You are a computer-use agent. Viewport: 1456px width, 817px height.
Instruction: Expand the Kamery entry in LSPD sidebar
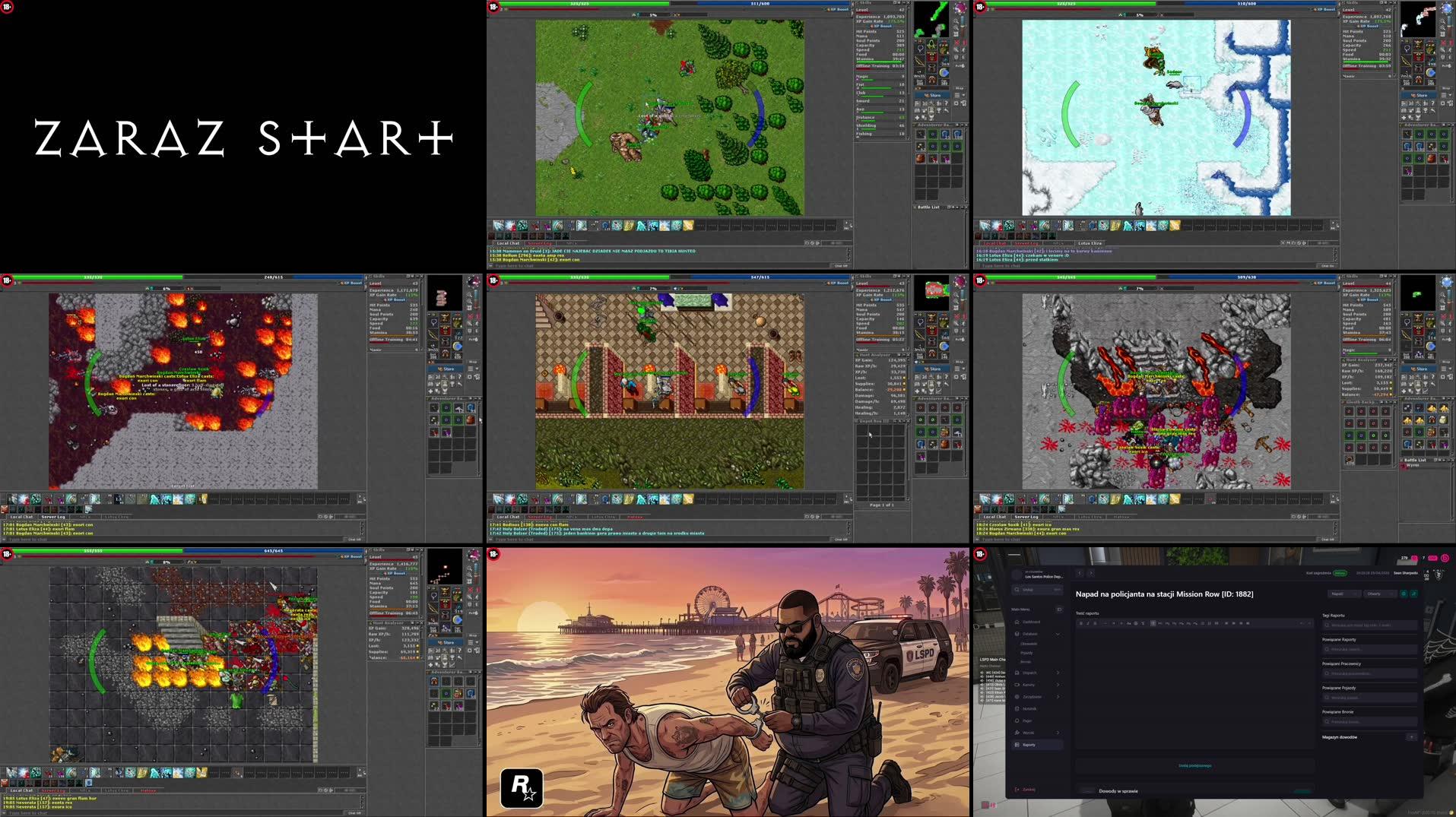click(1037, 685)
